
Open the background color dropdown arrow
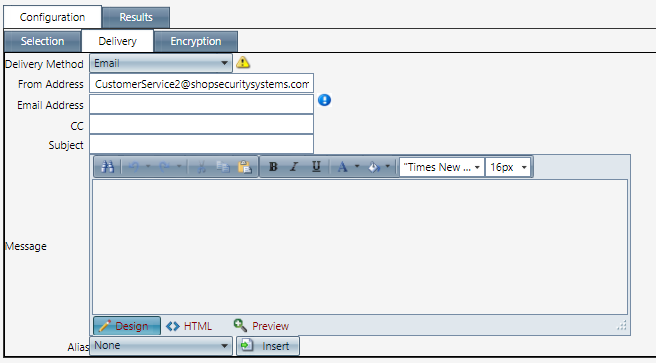387,166
